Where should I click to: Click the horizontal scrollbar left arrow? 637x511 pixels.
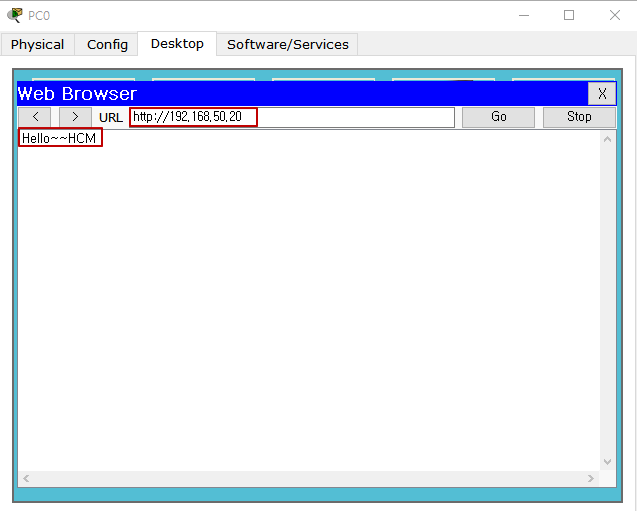pyautogui.click(x=26, y=479)
